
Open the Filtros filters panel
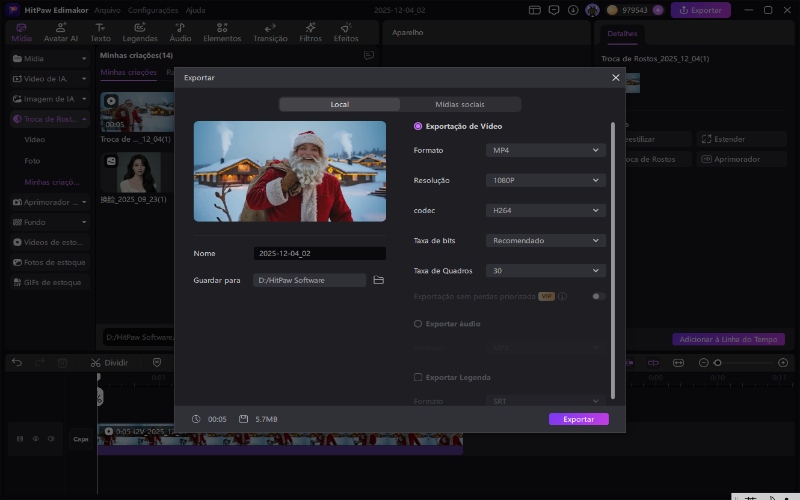coord(310,32)
